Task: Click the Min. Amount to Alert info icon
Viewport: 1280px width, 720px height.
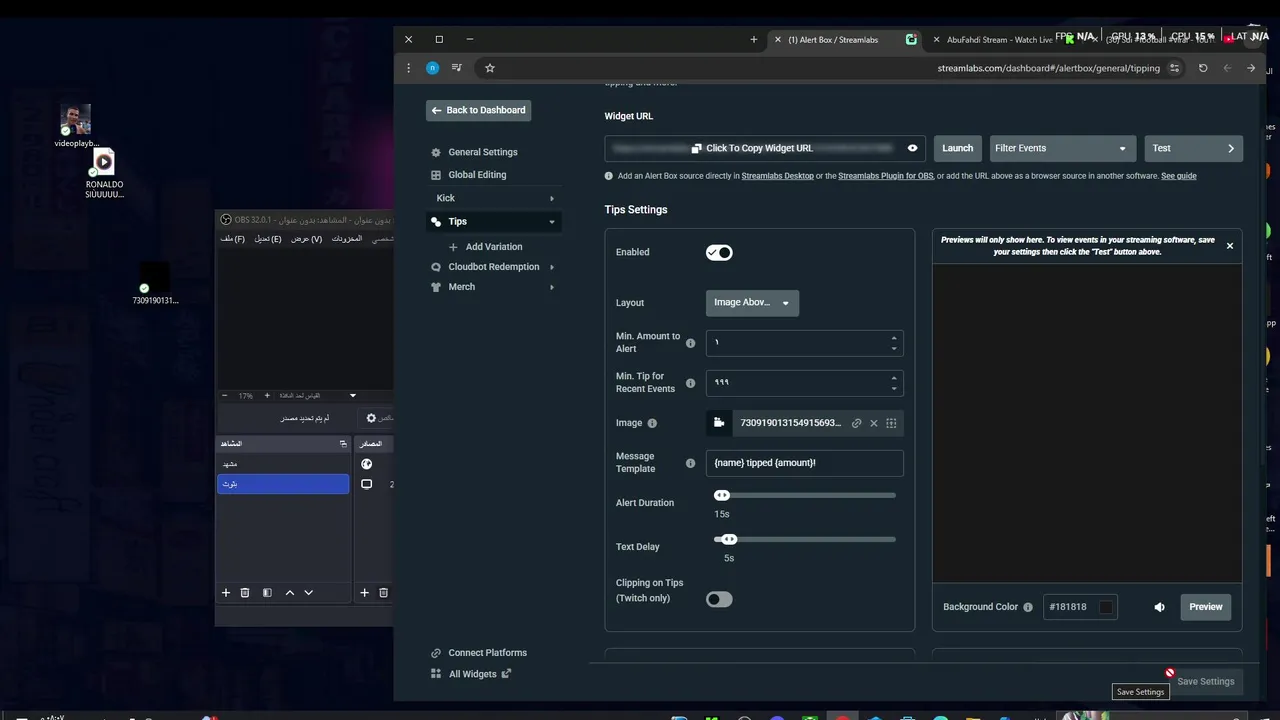Action: (x=690, y=343)
